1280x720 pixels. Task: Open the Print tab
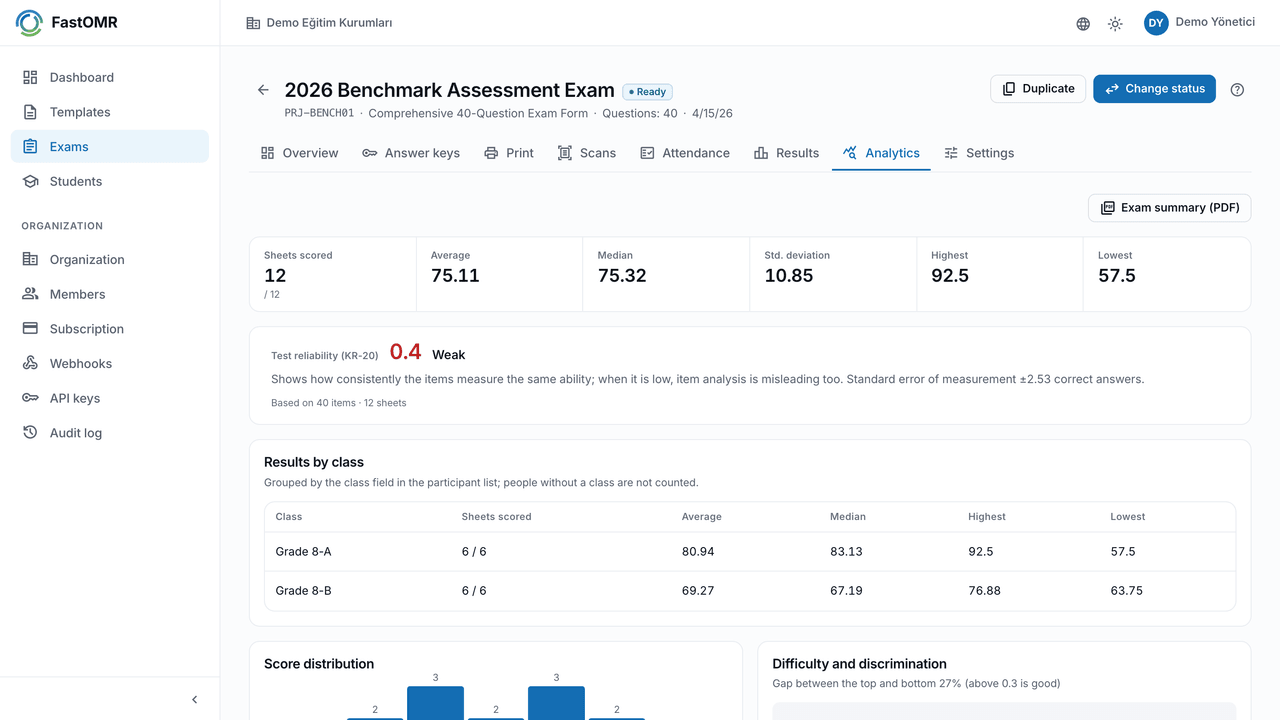509,153
